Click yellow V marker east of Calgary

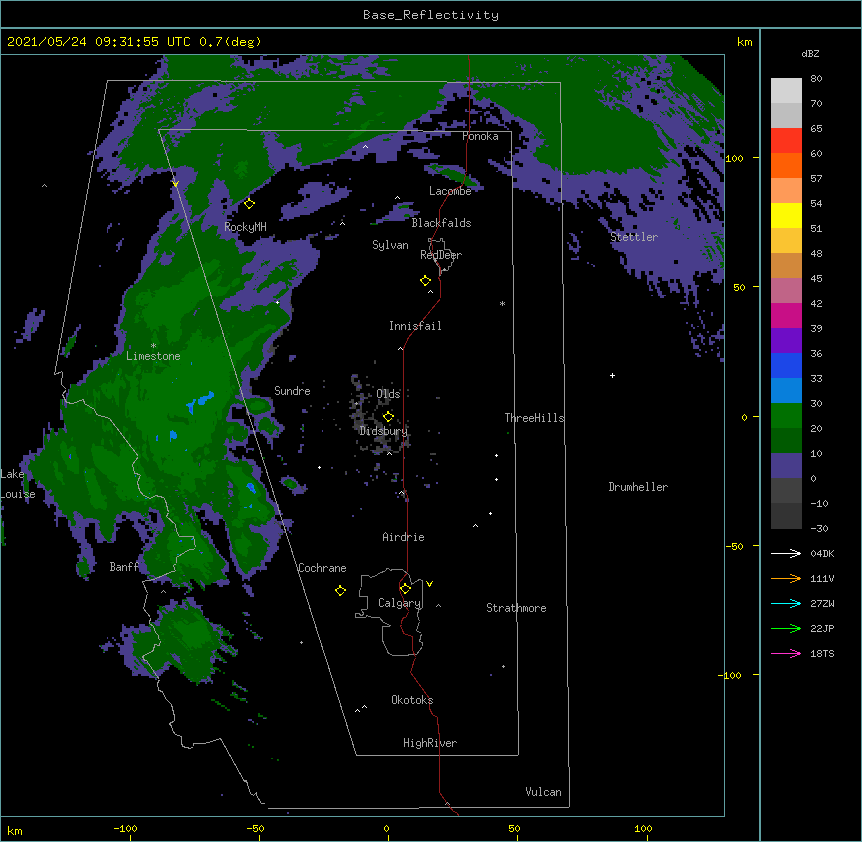[x=429, y=584]
